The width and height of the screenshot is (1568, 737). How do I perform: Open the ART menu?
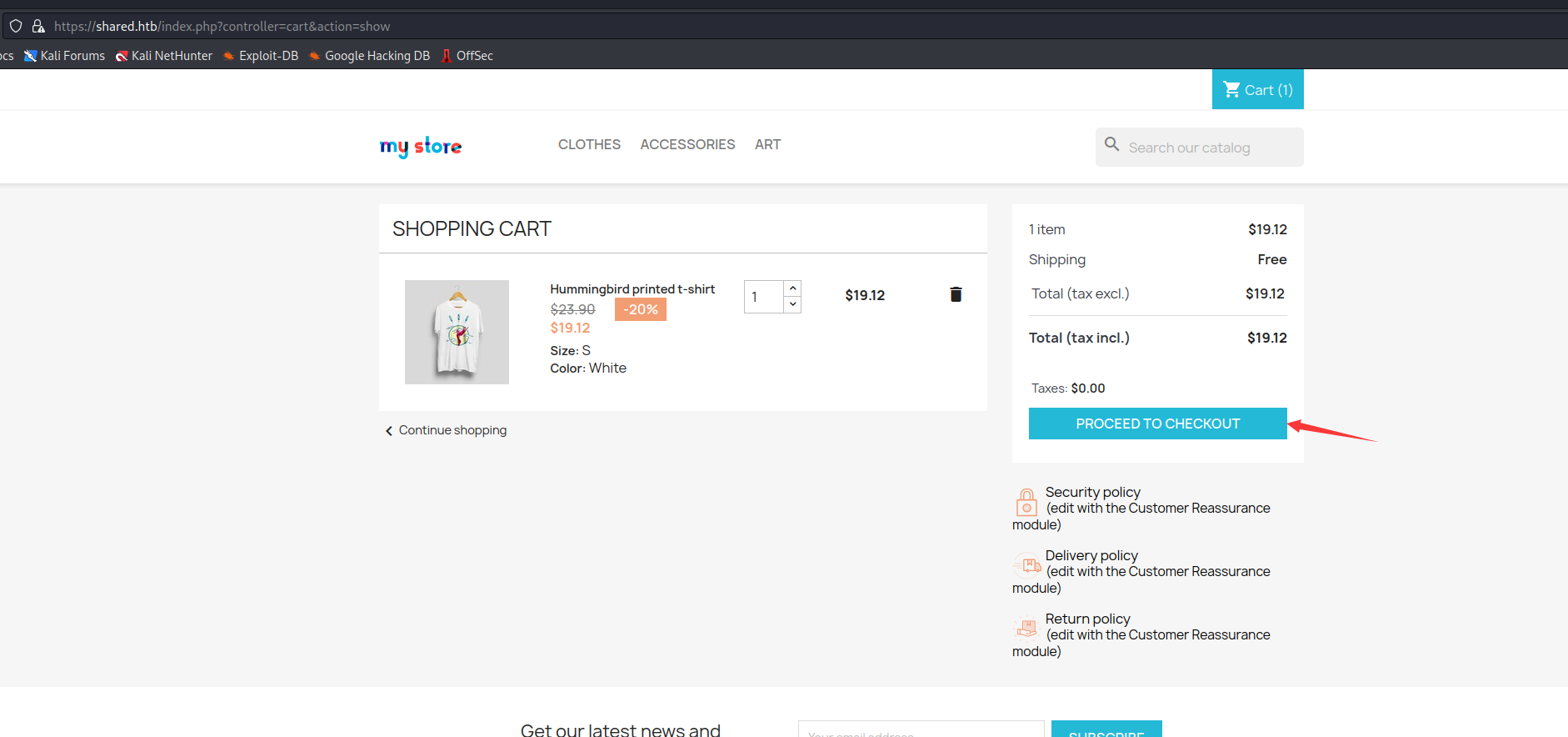767,144
